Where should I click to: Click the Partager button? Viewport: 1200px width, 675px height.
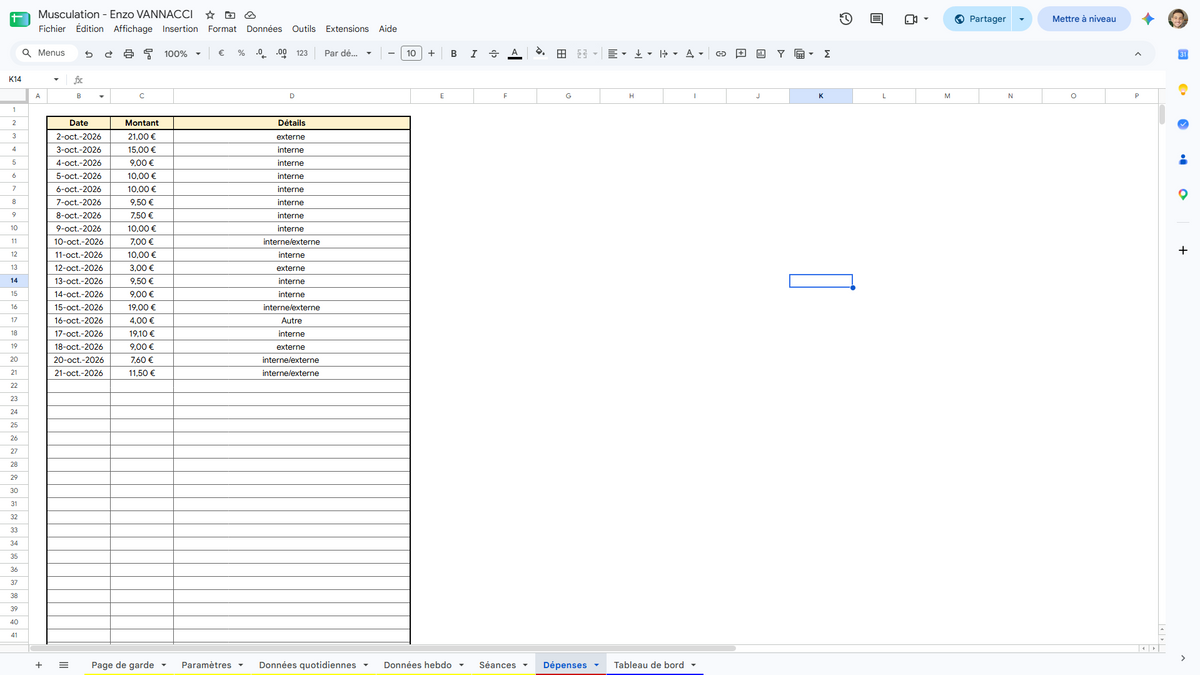point(978,19)
